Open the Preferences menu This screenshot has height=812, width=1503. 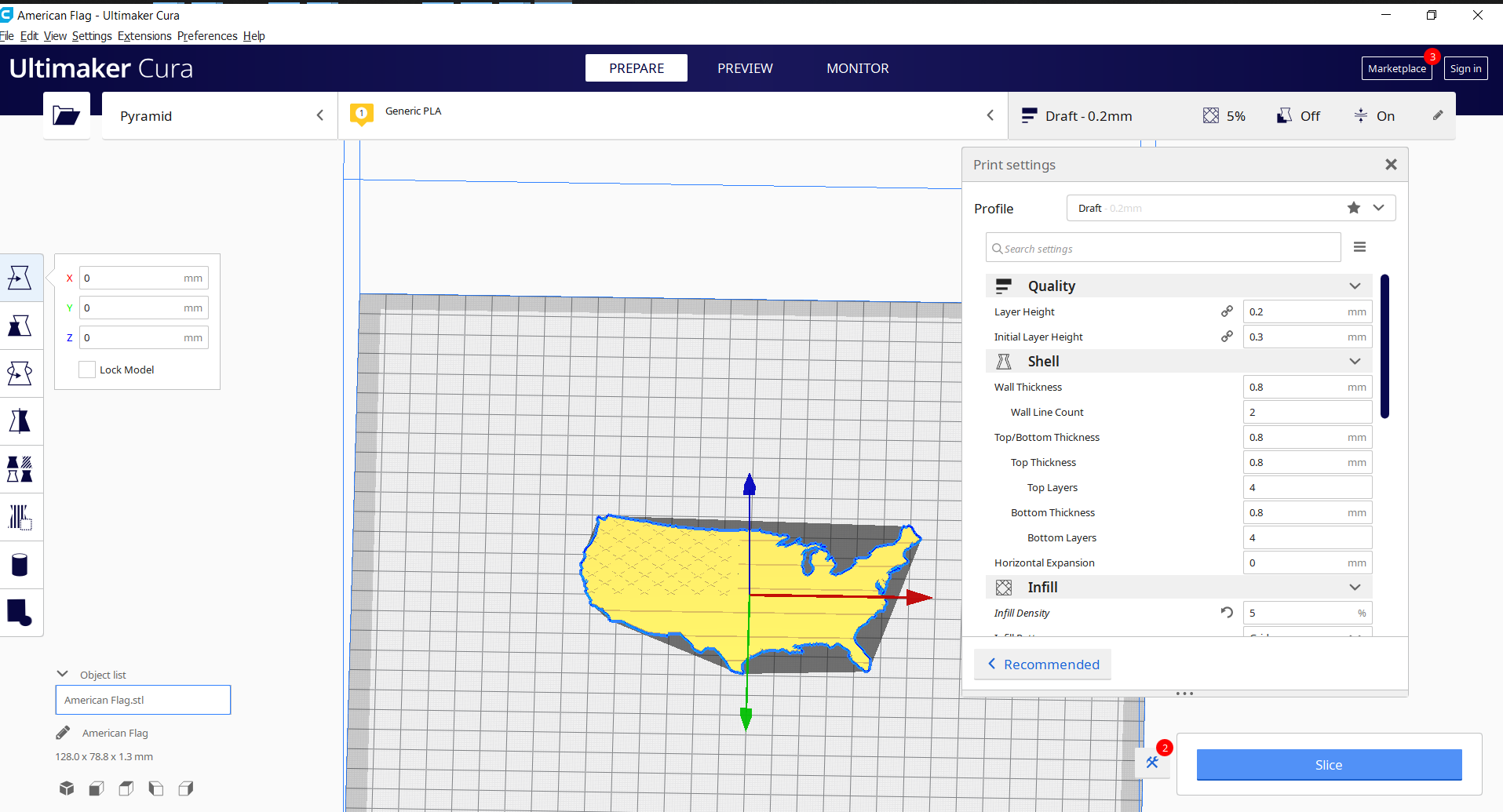(x=207, y=36)
